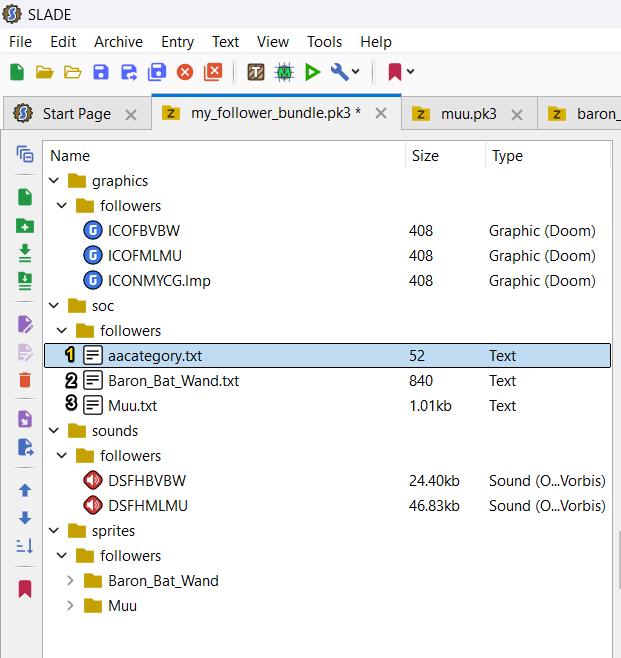
Task: Click the Save As floppy with arrow icon
Action: 129,72
